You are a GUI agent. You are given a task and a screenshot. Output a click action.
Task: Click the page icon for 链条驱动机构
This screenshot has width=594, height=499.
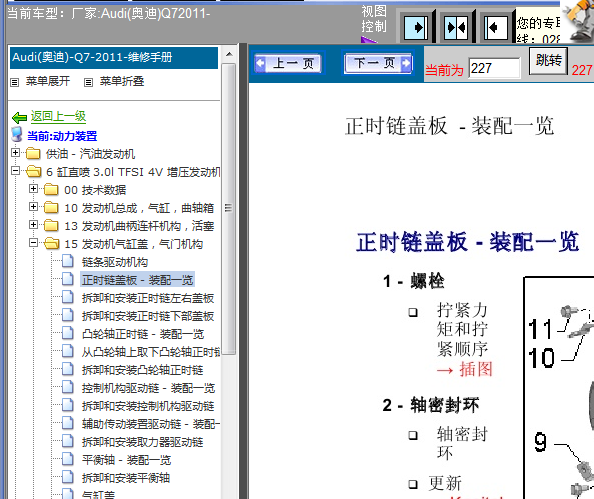click(68, 261)
